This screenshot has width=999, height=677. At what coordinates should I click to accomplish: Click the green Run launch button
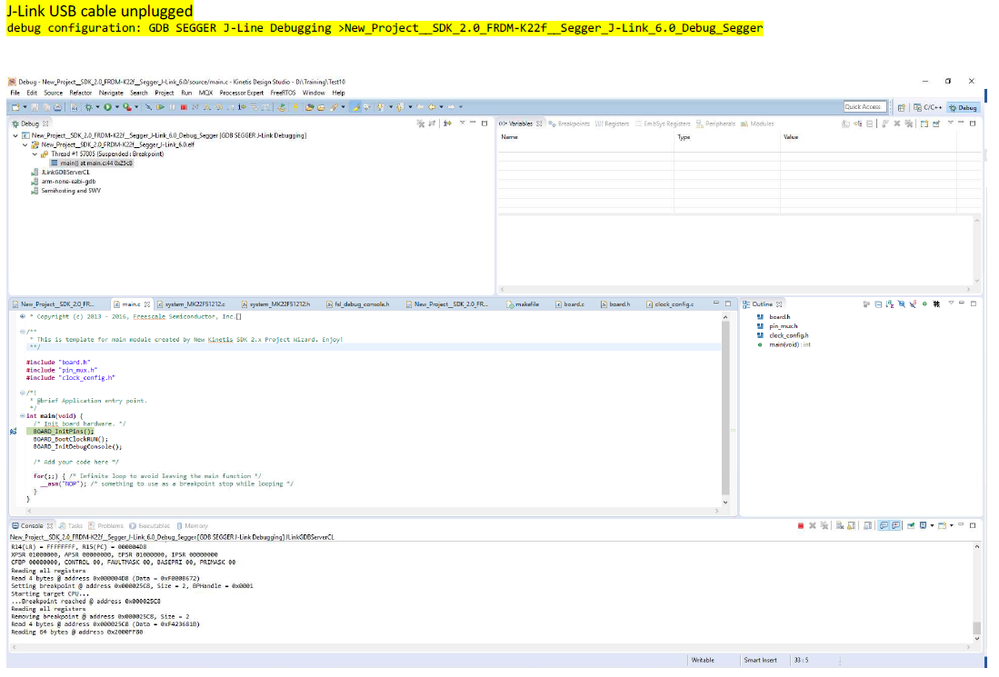coord(108,107)
